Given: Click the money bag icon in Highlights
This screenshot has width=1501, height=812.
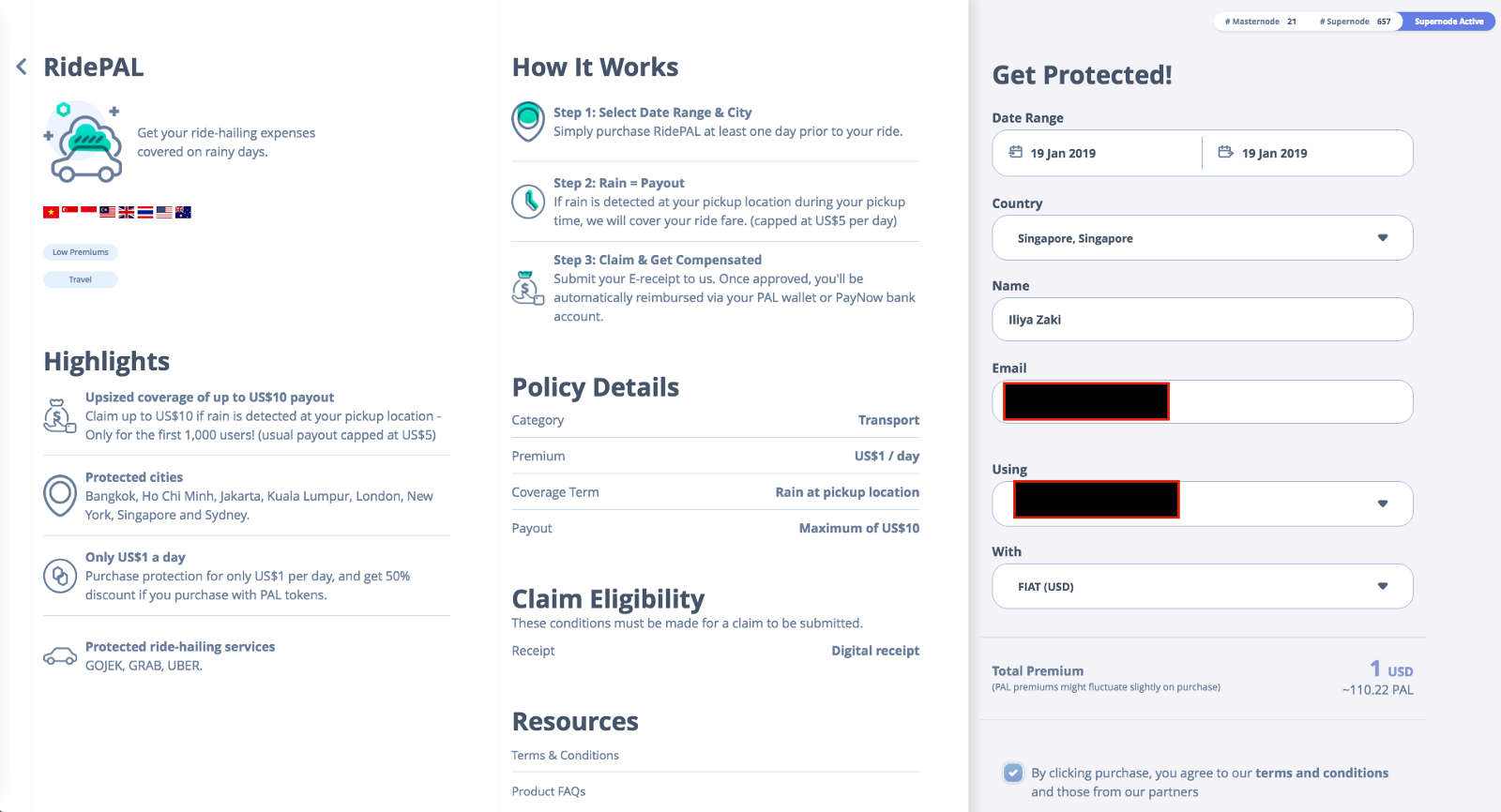Looking at the screenshot, I should pos(59,415).
